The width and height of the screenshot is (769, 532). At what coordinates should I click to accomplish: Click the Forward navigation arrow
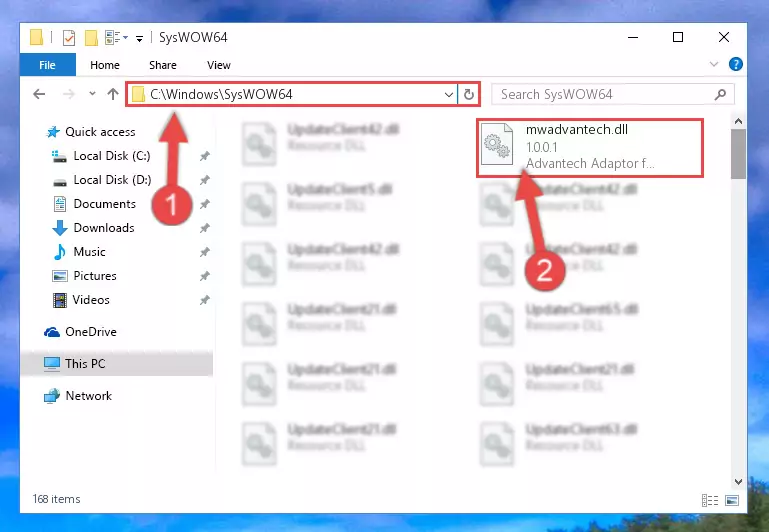[x=69, y=94]
